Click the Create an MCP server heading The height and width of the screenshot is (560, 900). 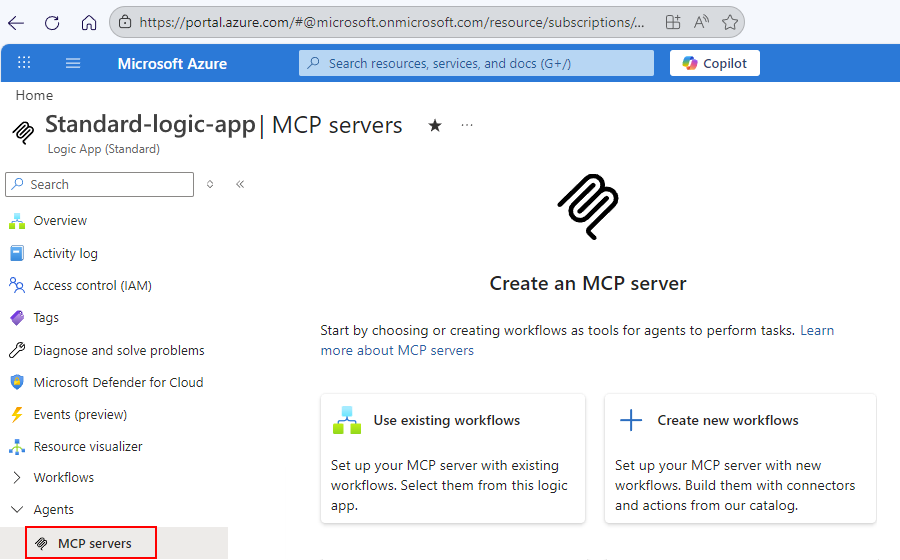(588, 283)
